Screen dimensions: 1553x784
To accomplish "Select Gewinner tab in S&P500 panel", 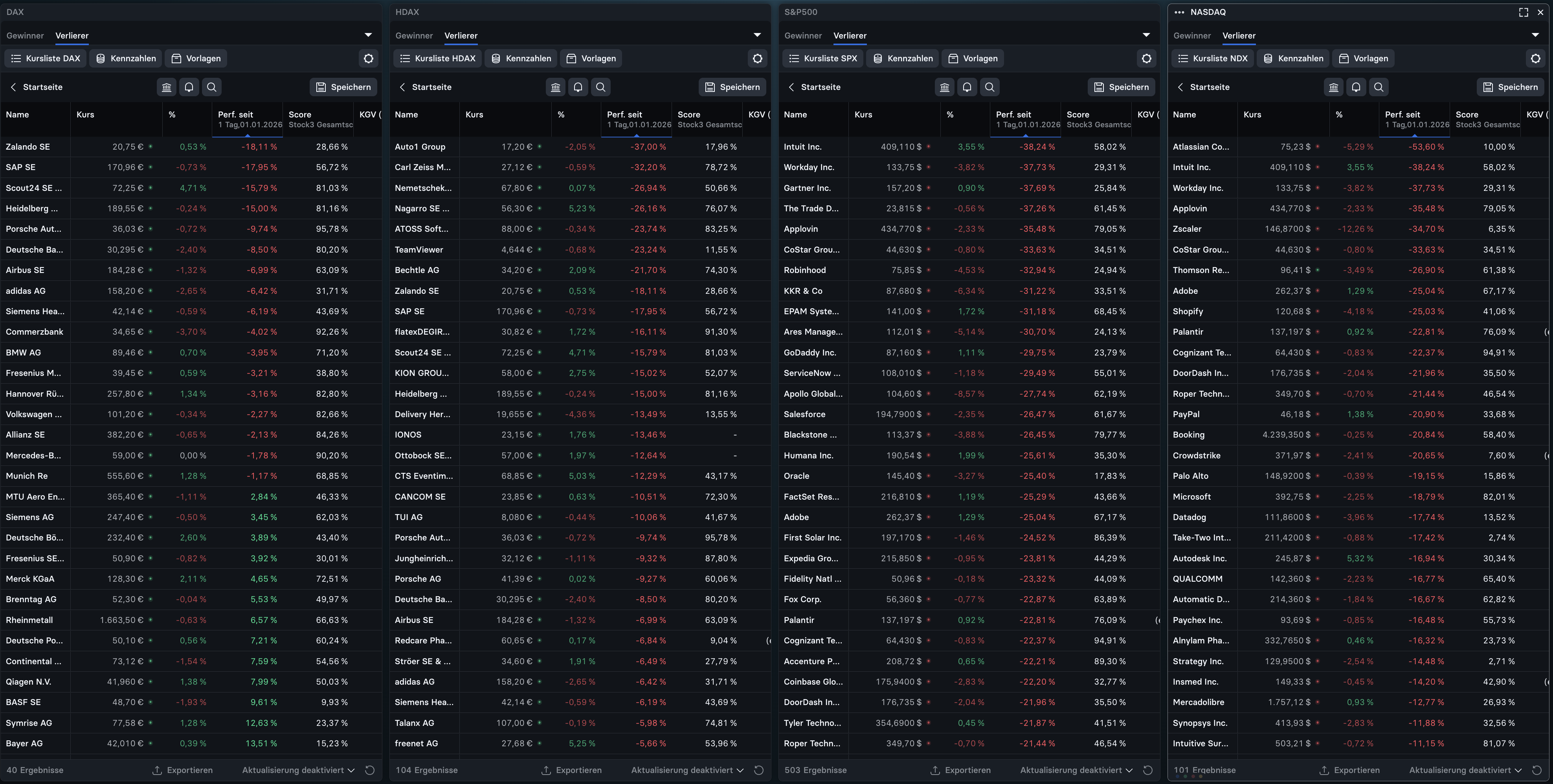I will (x=802, y=36).
